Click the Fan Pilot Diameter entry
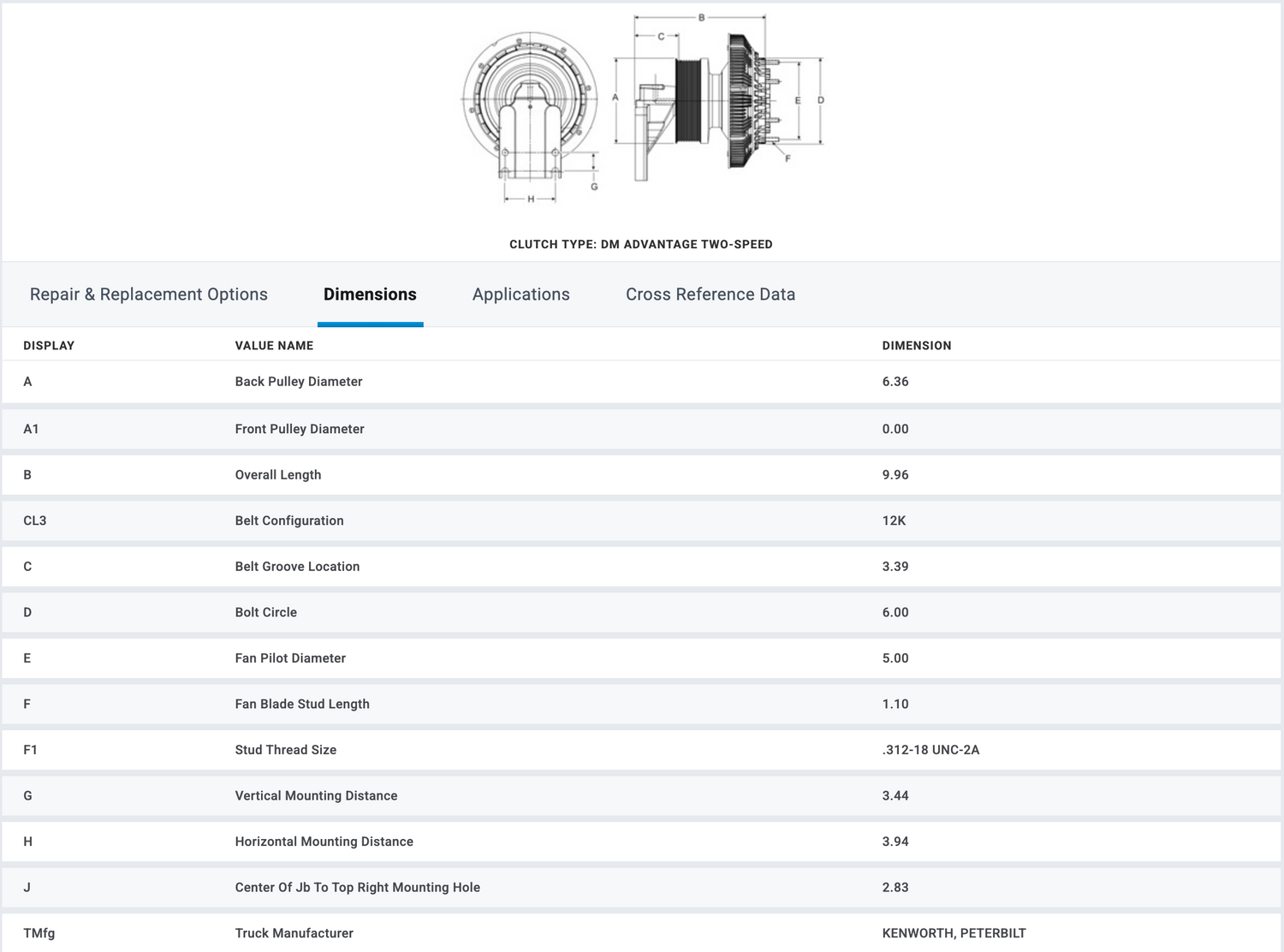 point(290,658)
